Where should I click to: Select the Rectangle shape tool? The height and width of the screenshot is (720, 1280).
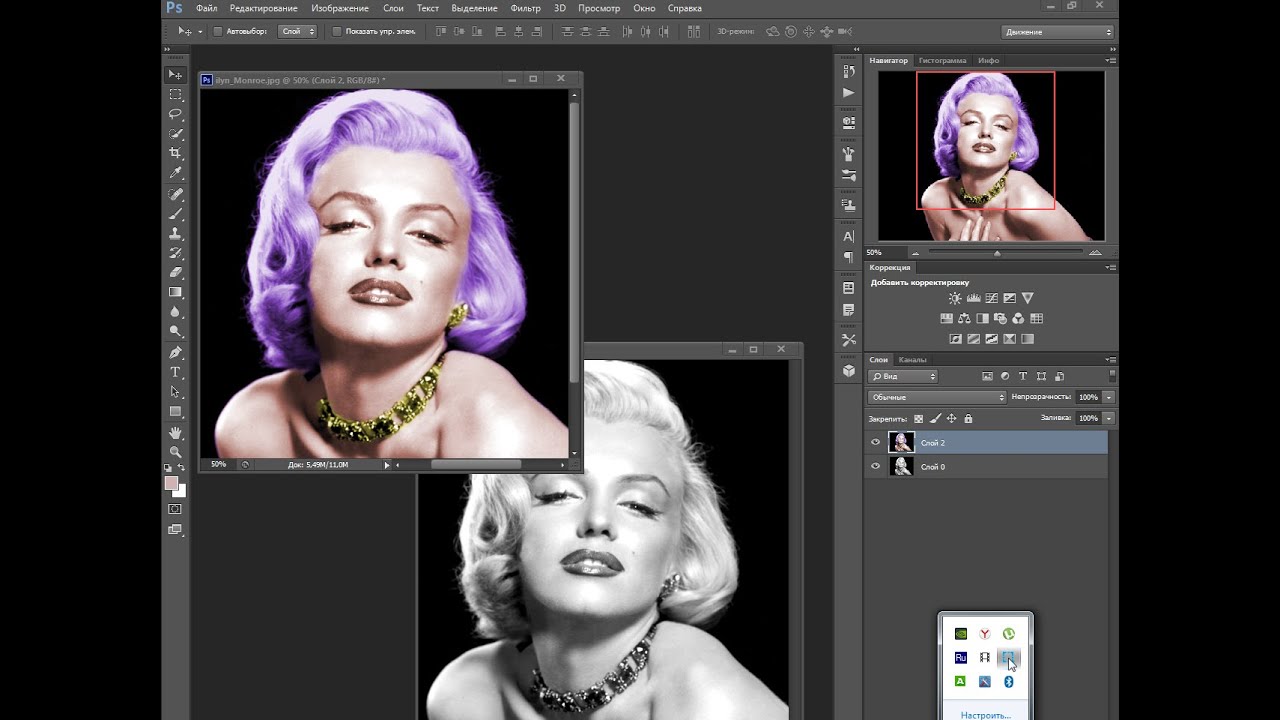(x=176, y=411)
